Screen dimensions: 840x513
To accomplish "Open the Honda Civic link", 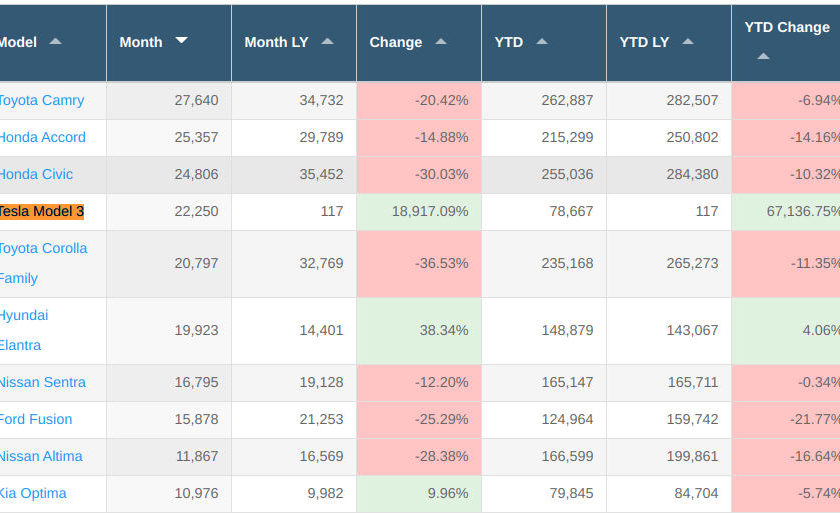I will tap(36, 174).
